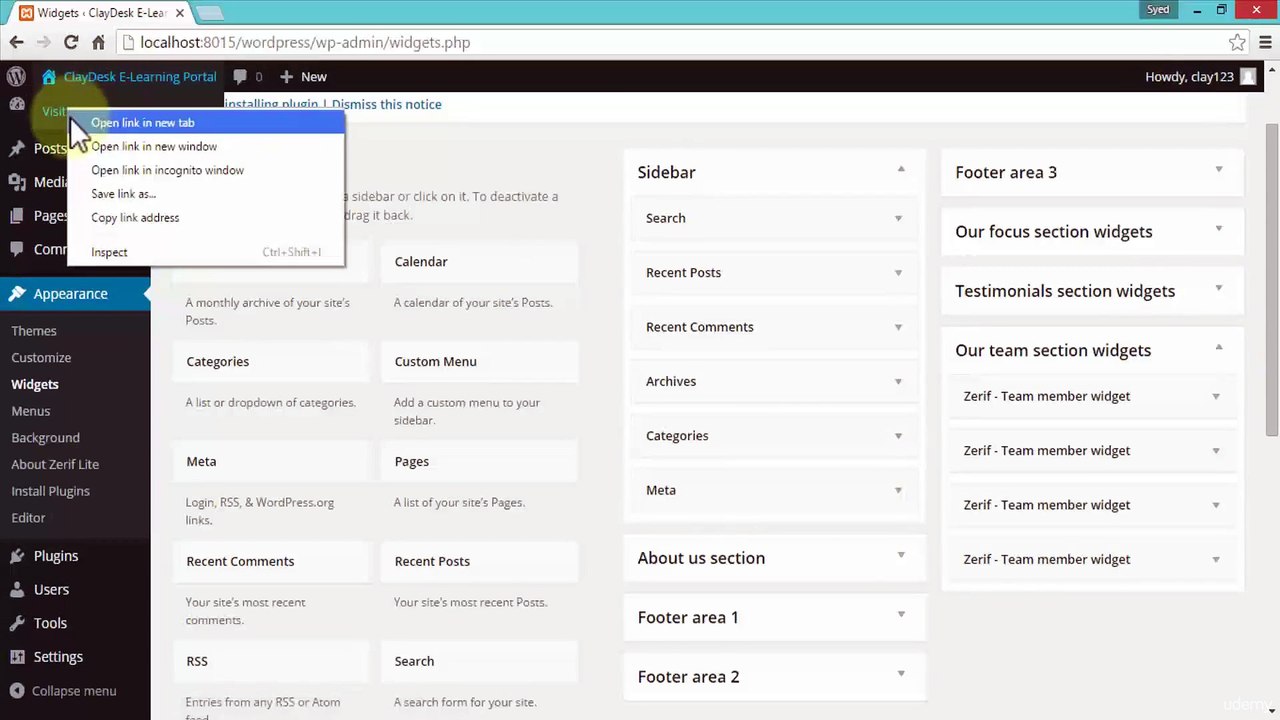Viewport: 1280px width, 720px height.
Task: Collapse the Sidebar widget area
Action: point(901,169)
